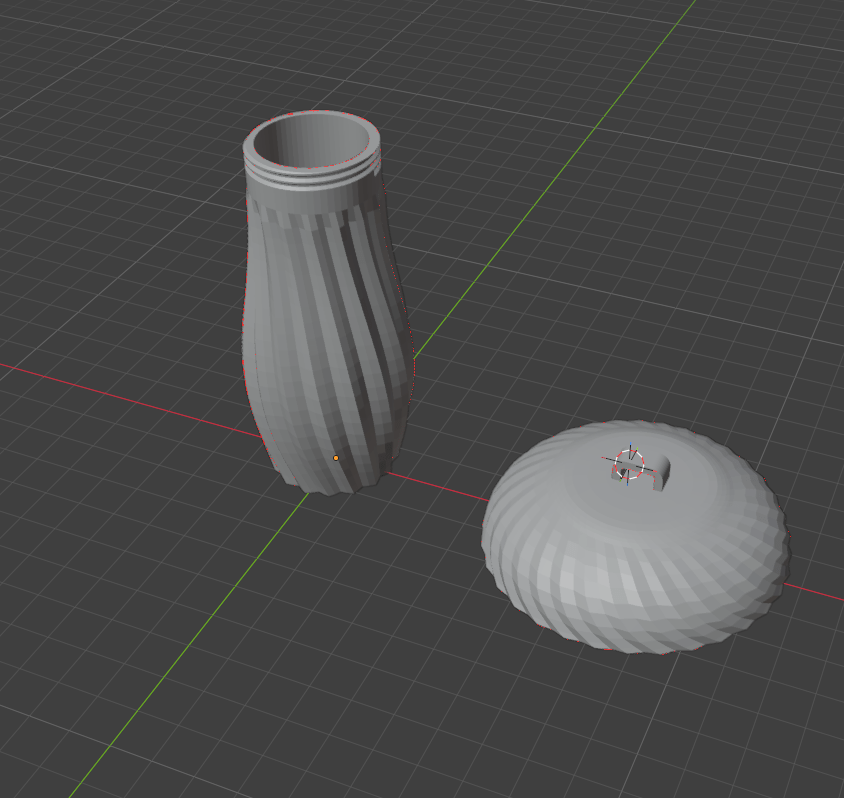844x798 pixels.
Task: Click inside the vase's open mouth
Action: click(312, 141)
